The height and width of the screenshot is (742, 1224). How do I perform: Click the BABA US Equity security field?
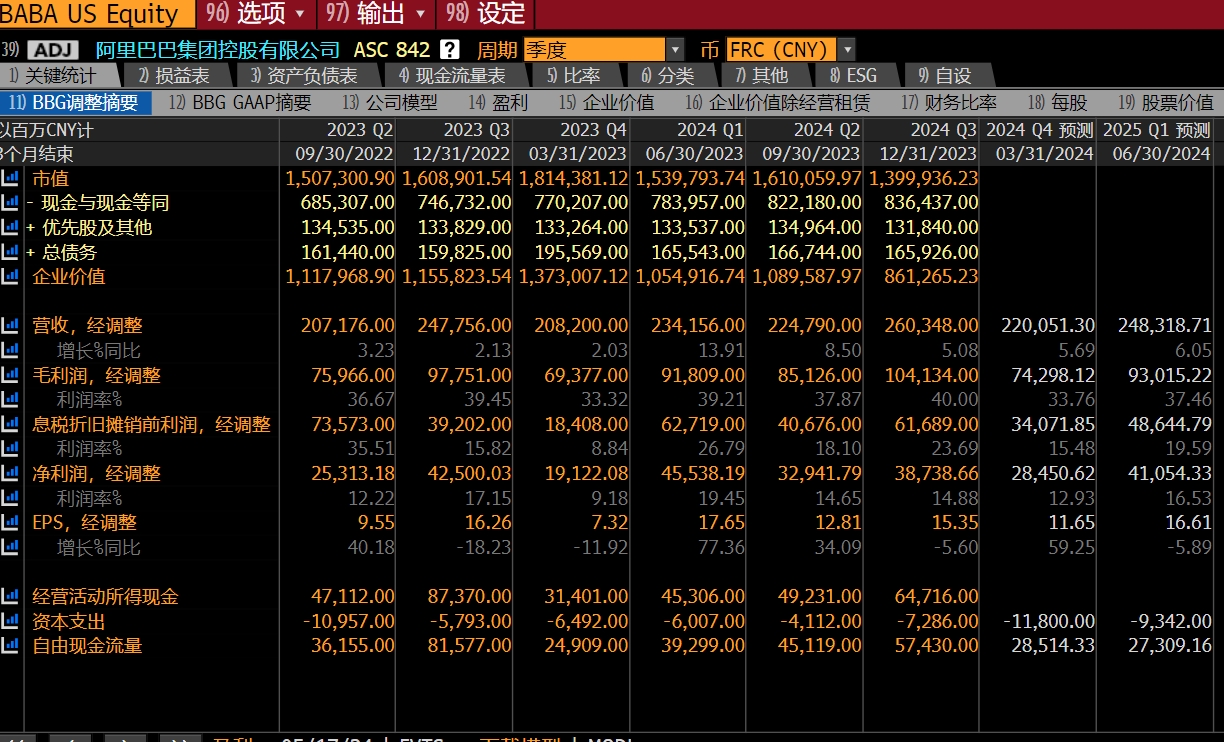point(95,14)
